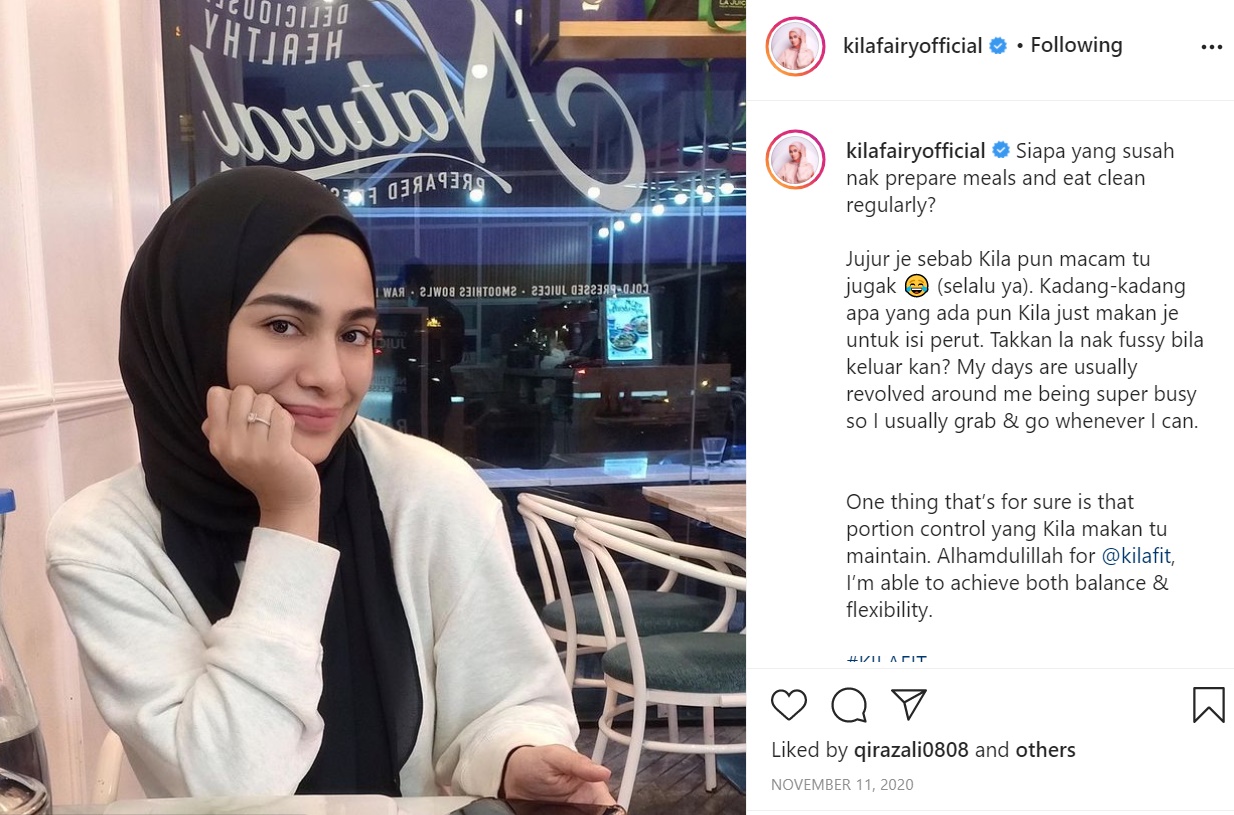Like the post with the heart icon
Screen dimensions: 1234x815
pyautogui.click(x=788, y=705)
